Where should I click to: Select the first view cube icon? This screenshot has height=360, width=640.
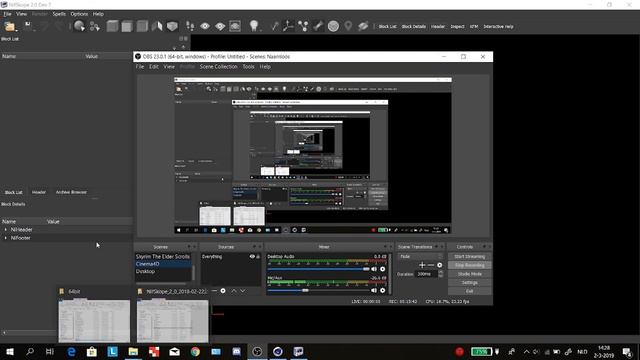coord(112,27)
